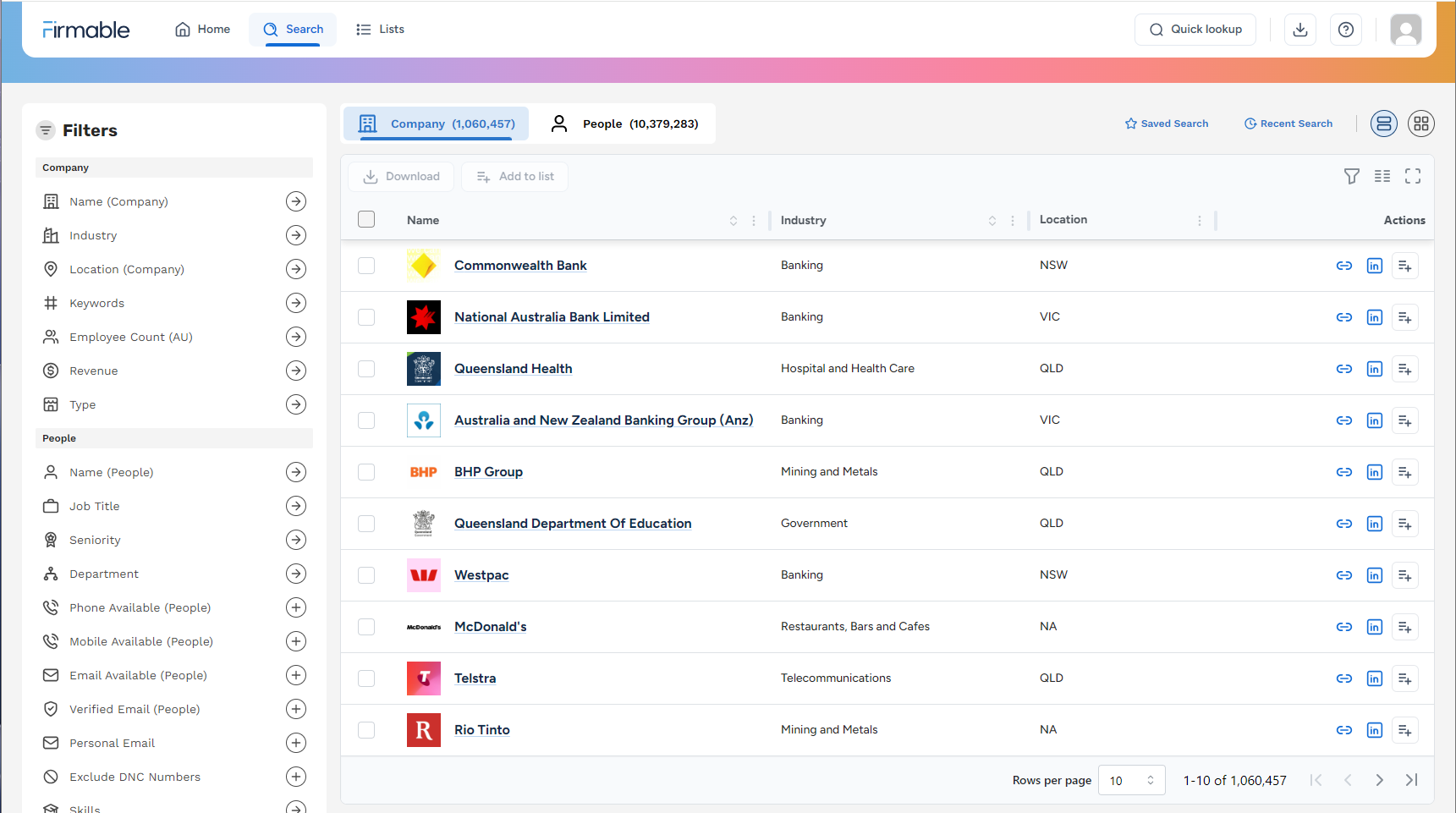Screen dimensions: 1456x813
Task: Open the Queensland Department Of Education link
Action: click(x=573, y=524)
